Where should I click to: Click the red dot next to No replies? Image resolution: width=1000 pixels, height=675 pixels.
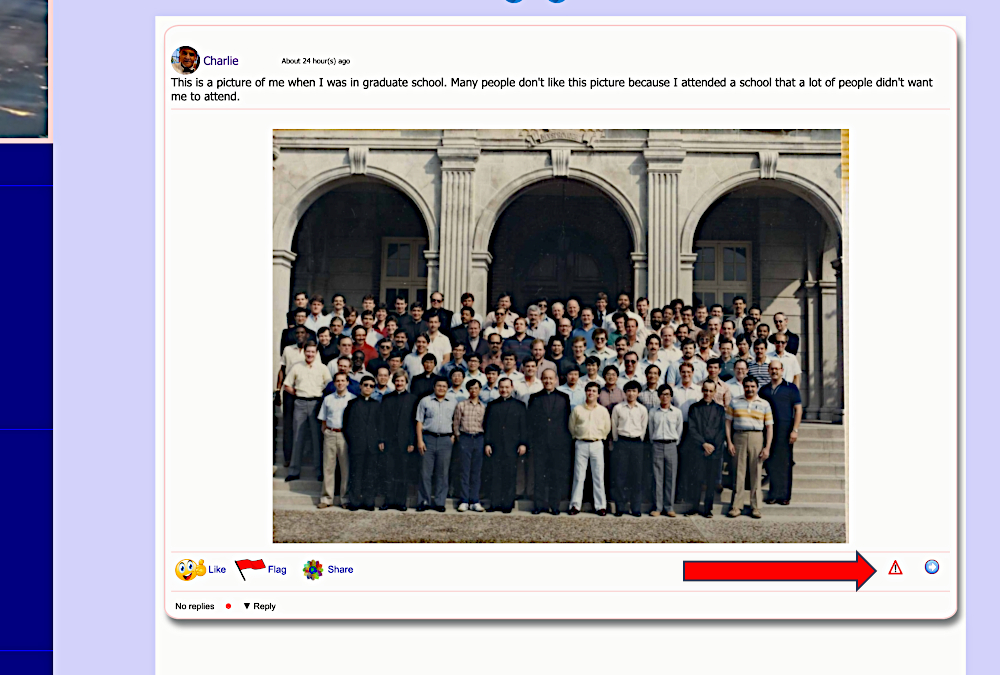[228, 606]
